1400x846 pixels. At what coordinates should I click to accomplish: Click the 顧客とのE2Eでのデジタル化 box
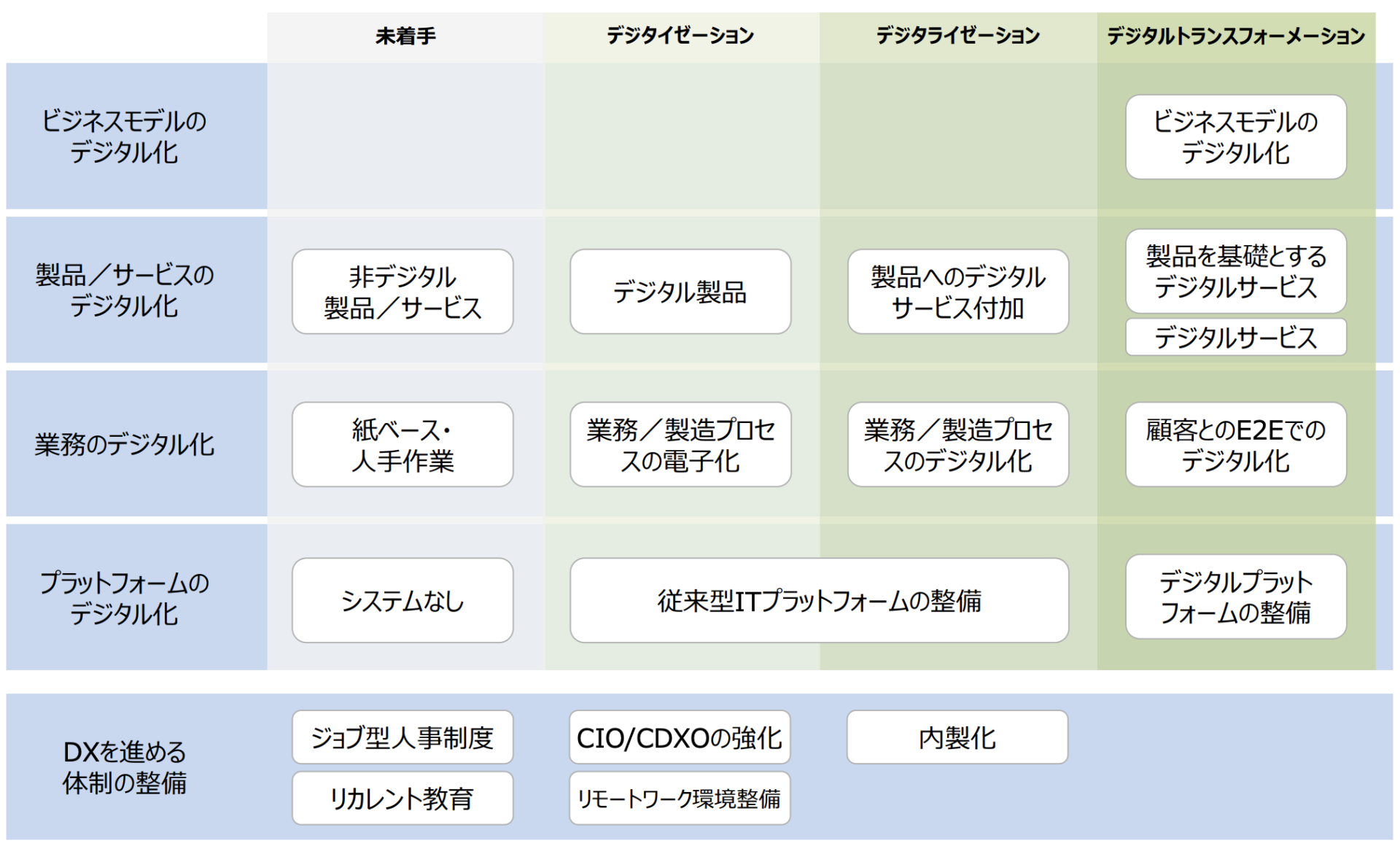coord(1235,443)
